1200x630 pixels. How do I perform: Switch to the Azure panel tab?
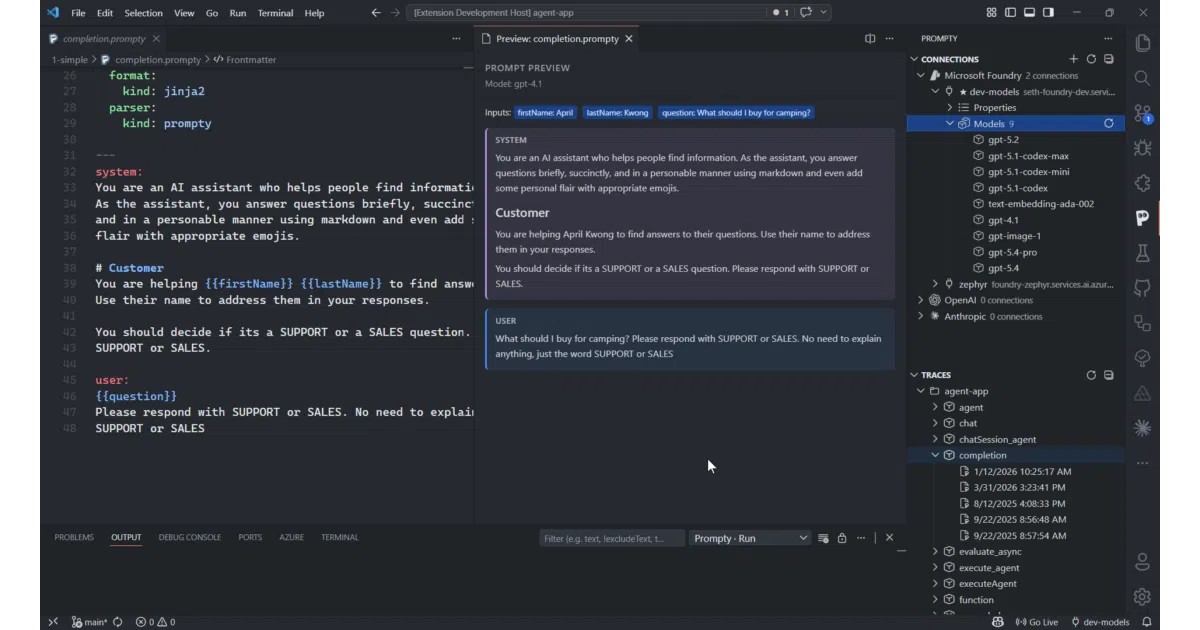[x=291, y=537]
